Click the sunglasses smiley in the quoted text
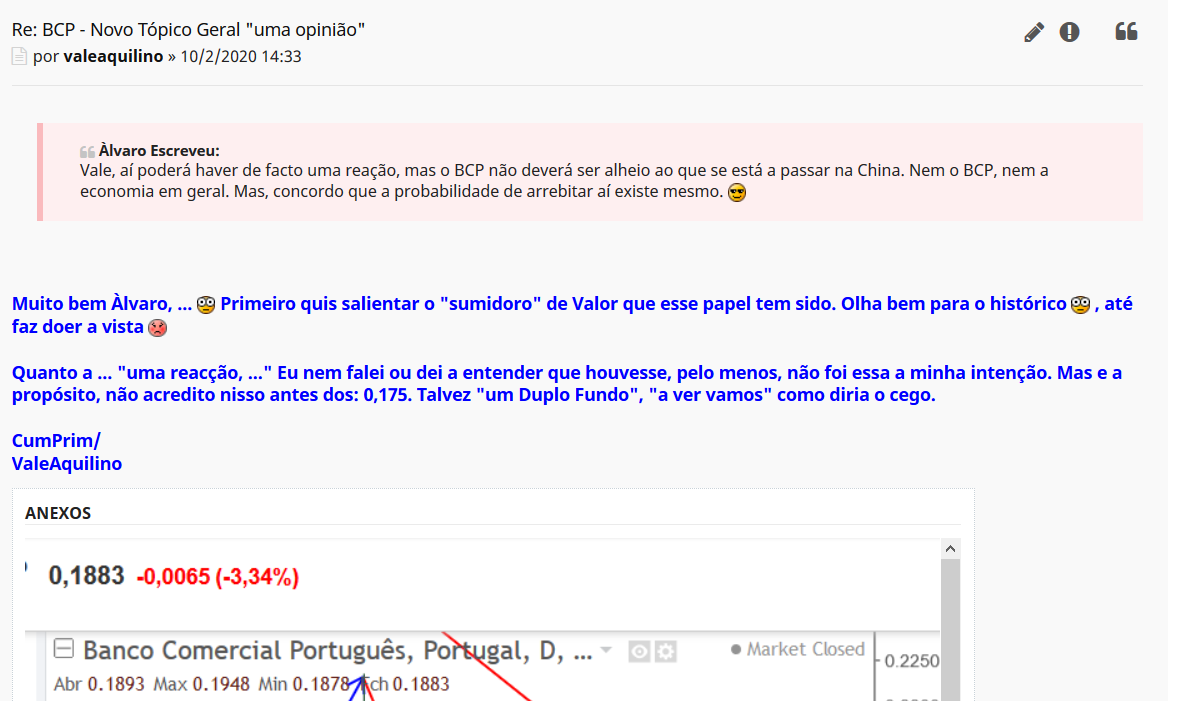 737,193
